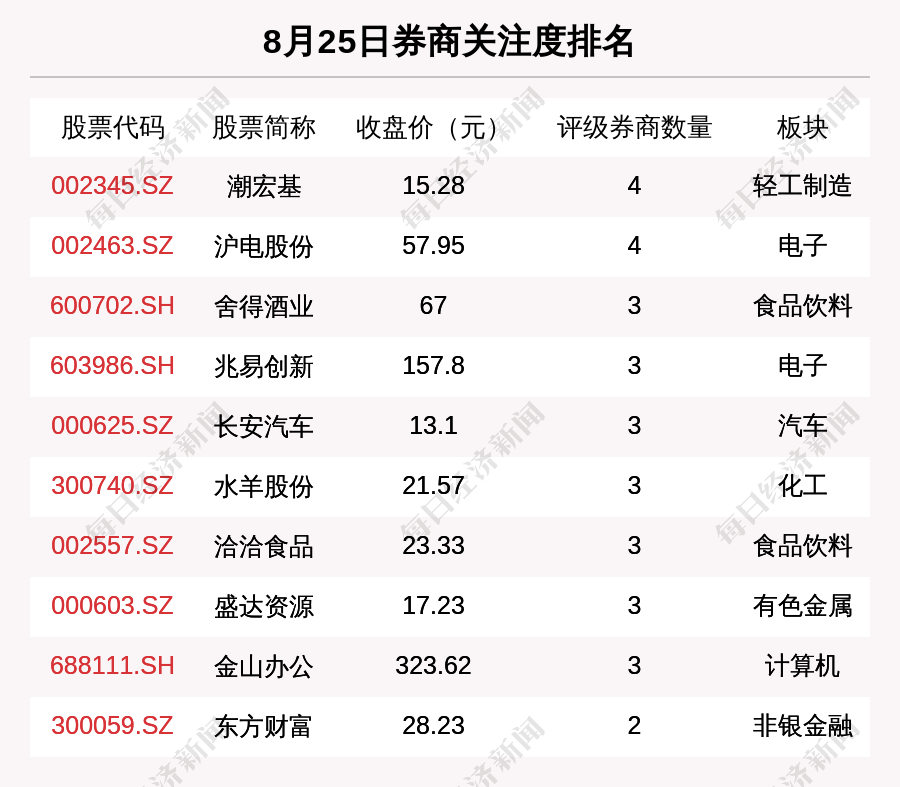Click stock name 长安汽车

263,426
